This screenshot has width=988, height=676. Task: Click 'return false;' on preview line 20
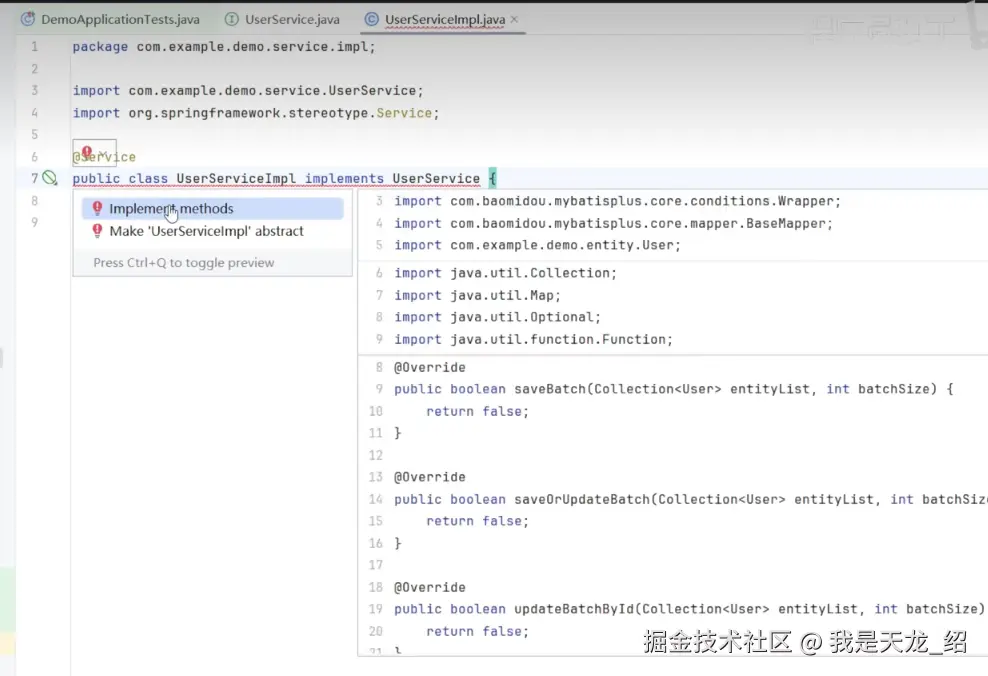tap(478, 631)
